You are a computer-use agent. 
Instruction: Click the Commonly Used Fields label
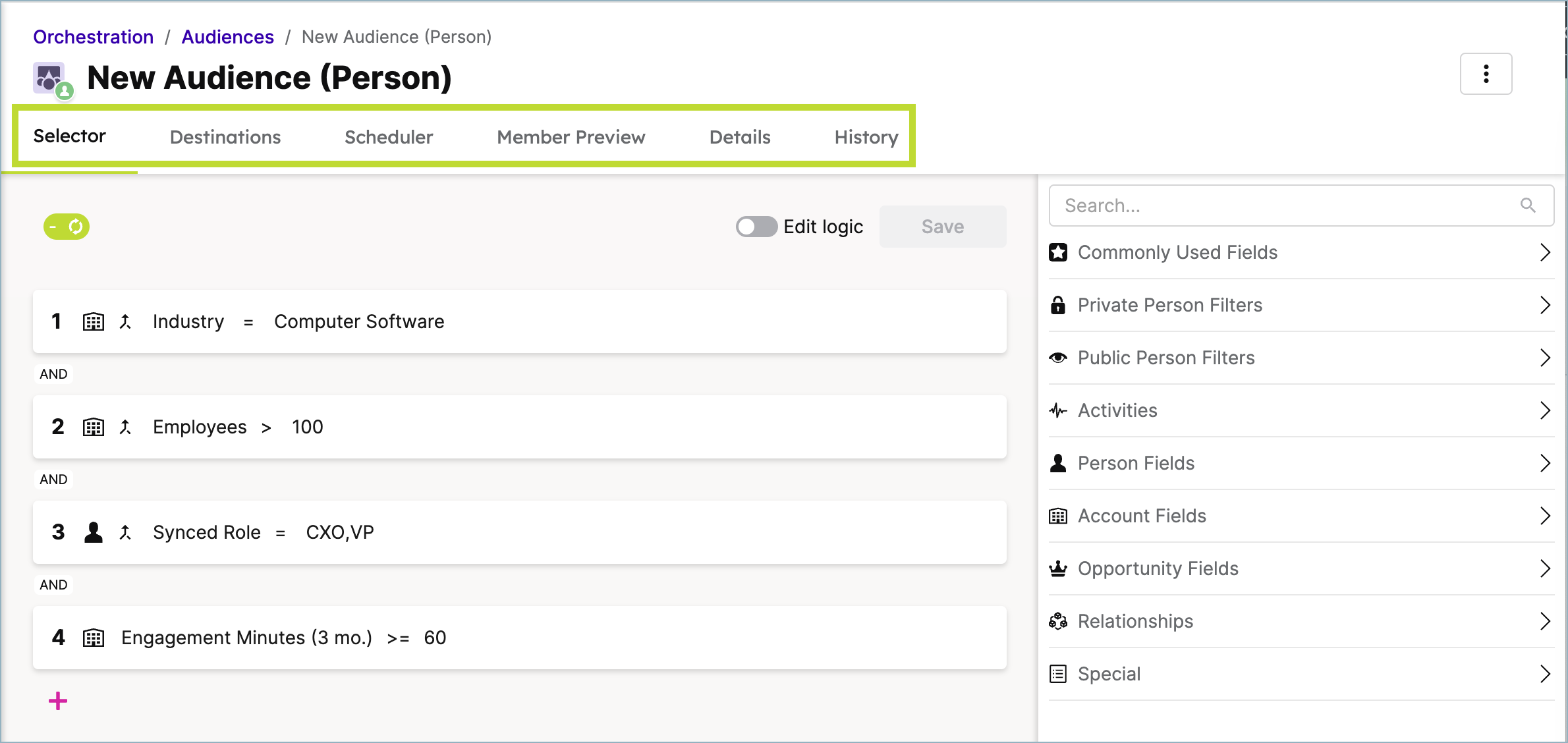click(x=1178, y=252)
